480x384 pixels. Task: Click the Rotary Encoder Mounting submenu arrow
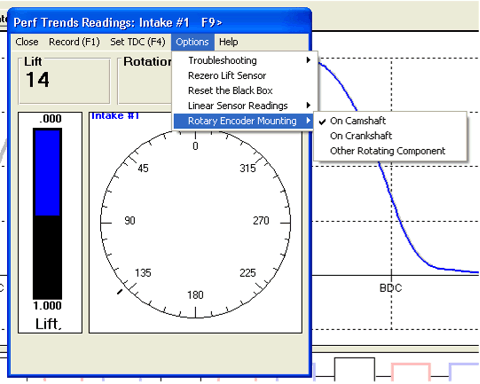coord(308,121)
